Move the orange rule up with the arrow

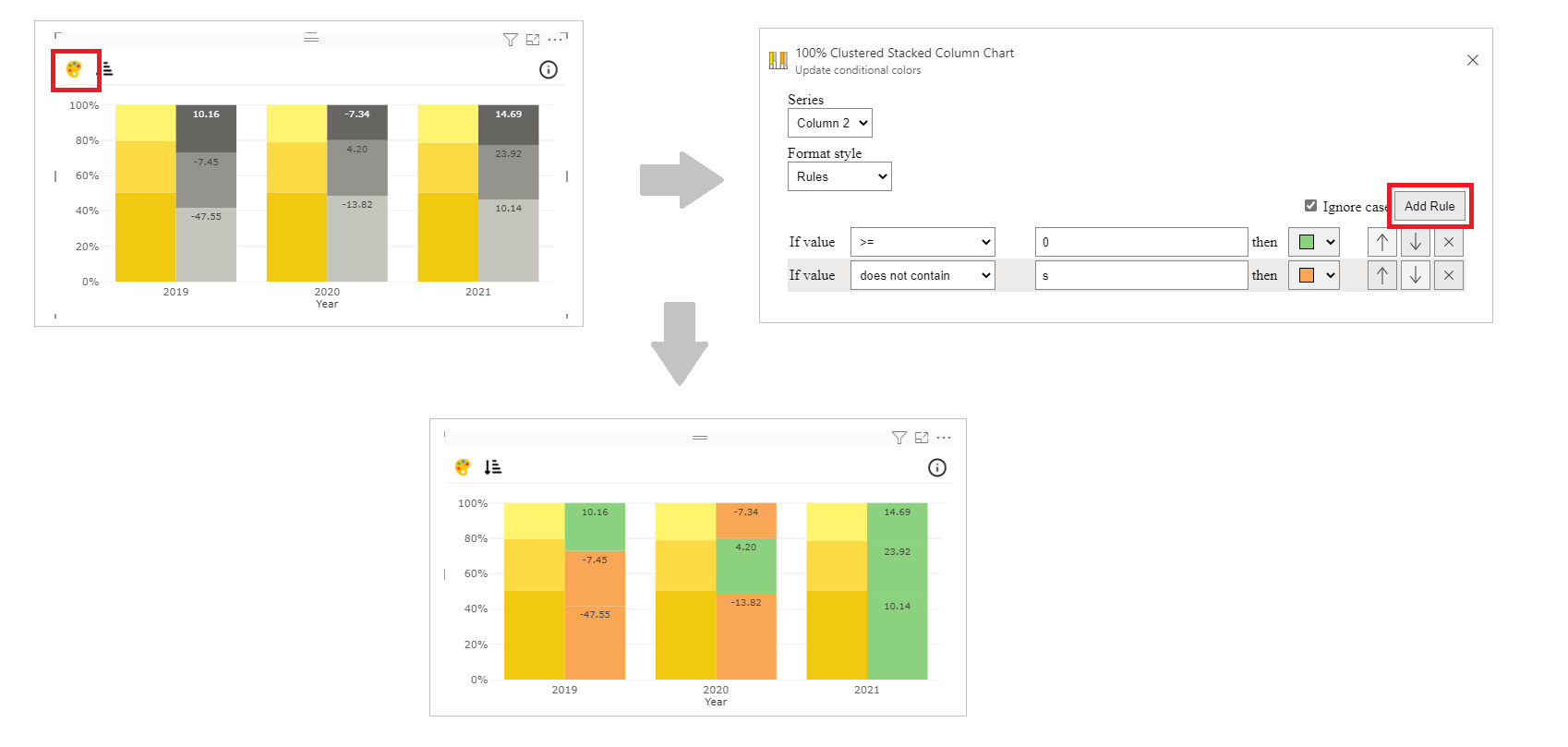[1381, 274]
